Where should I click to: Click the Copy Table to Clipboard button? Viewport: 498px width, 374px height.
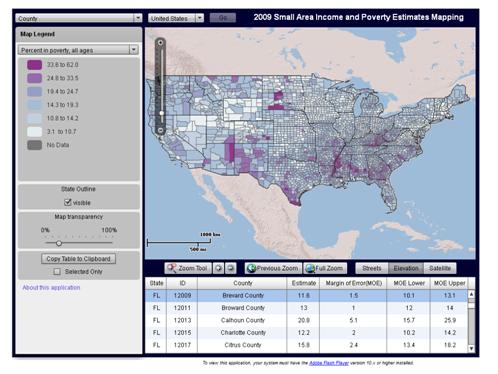click(x=78, y=259)
